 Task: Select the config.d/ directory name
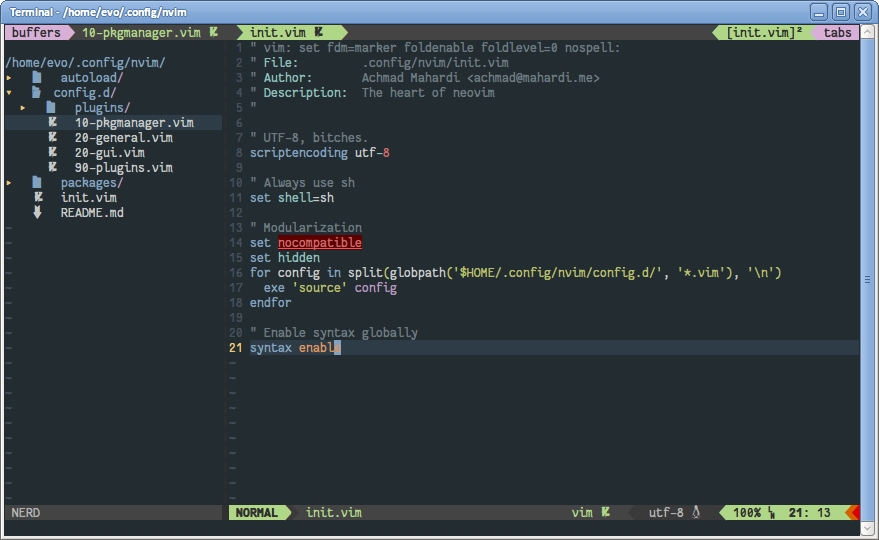click(x=85, y=93)
